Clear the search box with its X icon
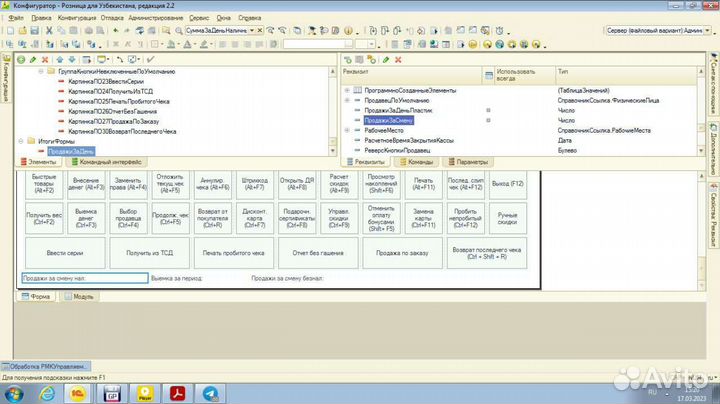Screen dimensions: 720x404 coord(260,30)
